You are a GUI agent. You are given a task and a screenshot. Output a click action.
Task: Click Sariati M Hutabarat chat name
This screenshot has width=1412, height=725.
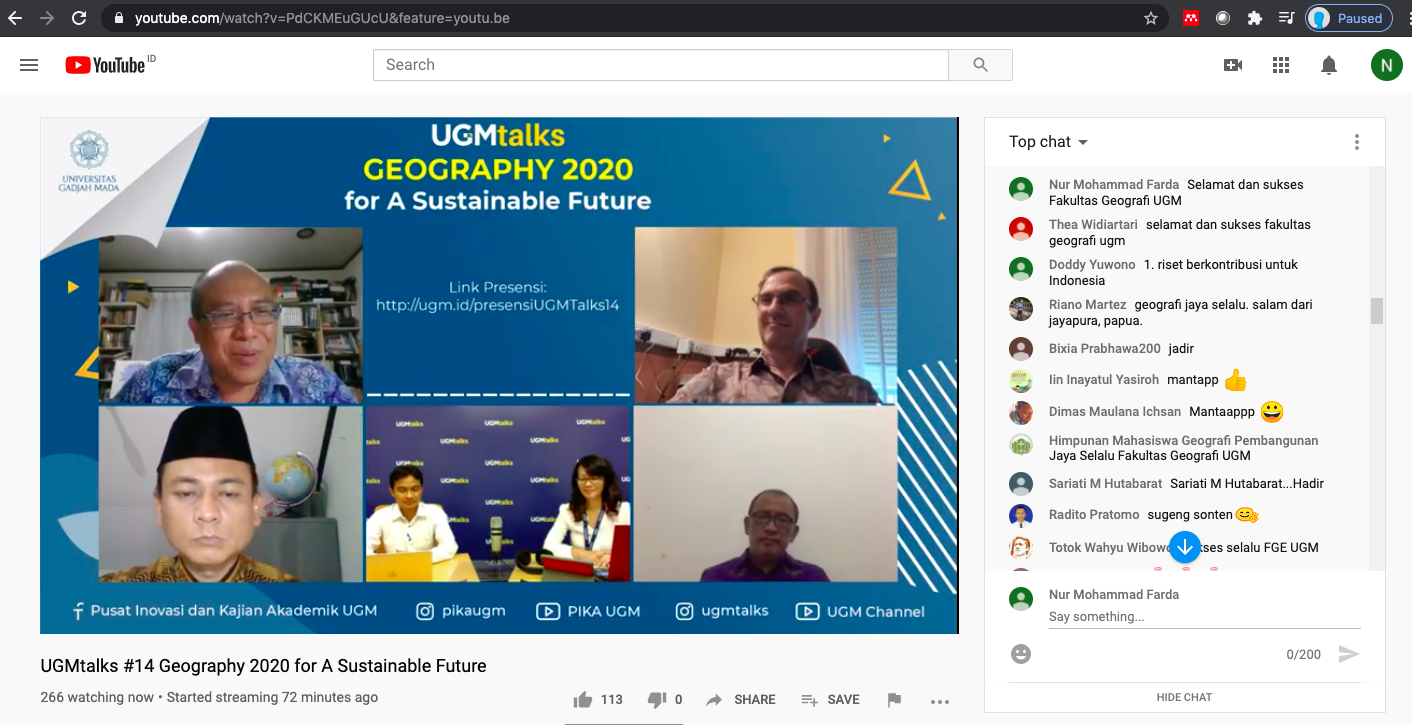tap(1106, 484)
